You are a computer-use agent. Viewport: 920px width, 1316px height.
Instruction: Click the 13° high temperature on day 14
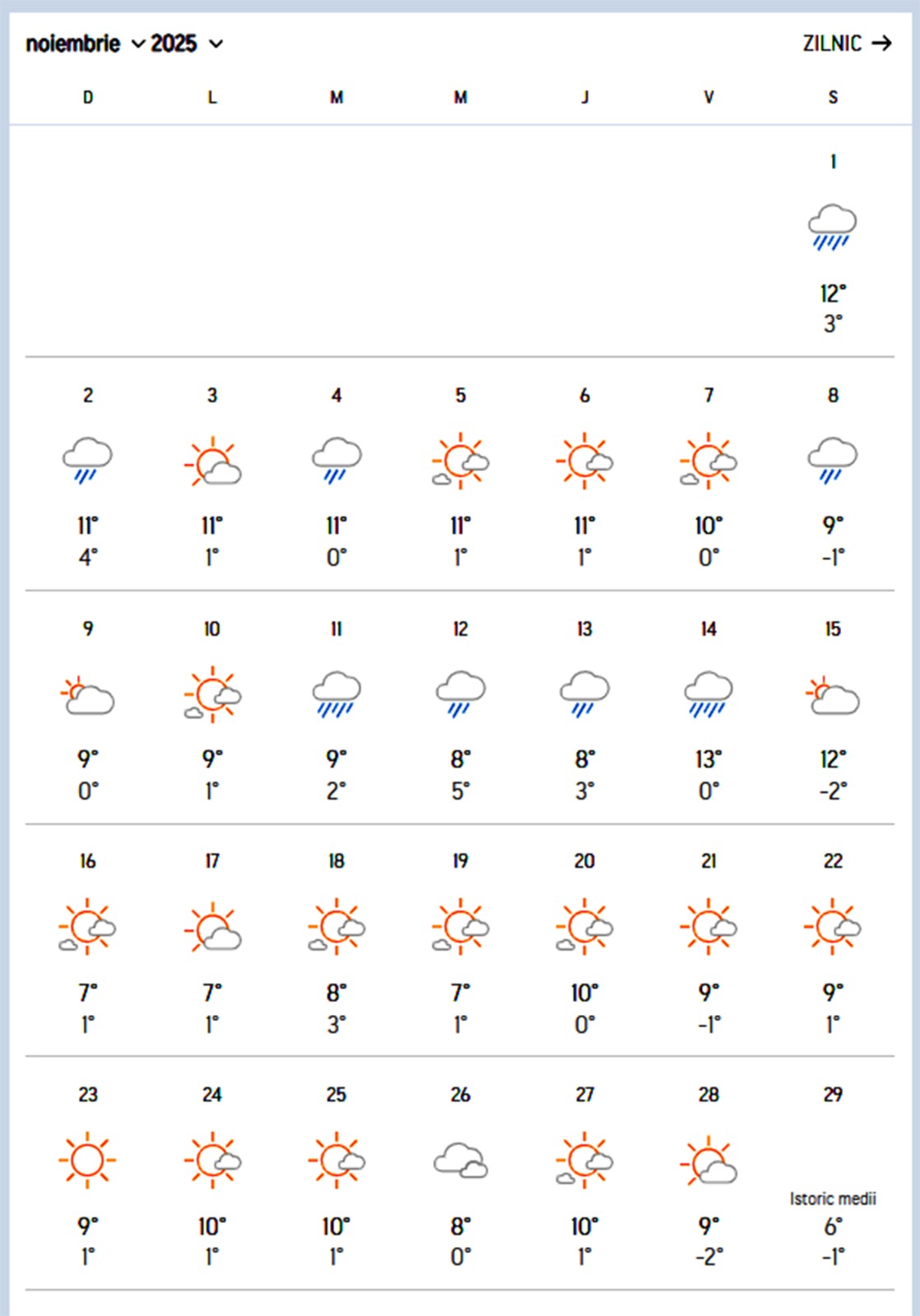(709, 759)
